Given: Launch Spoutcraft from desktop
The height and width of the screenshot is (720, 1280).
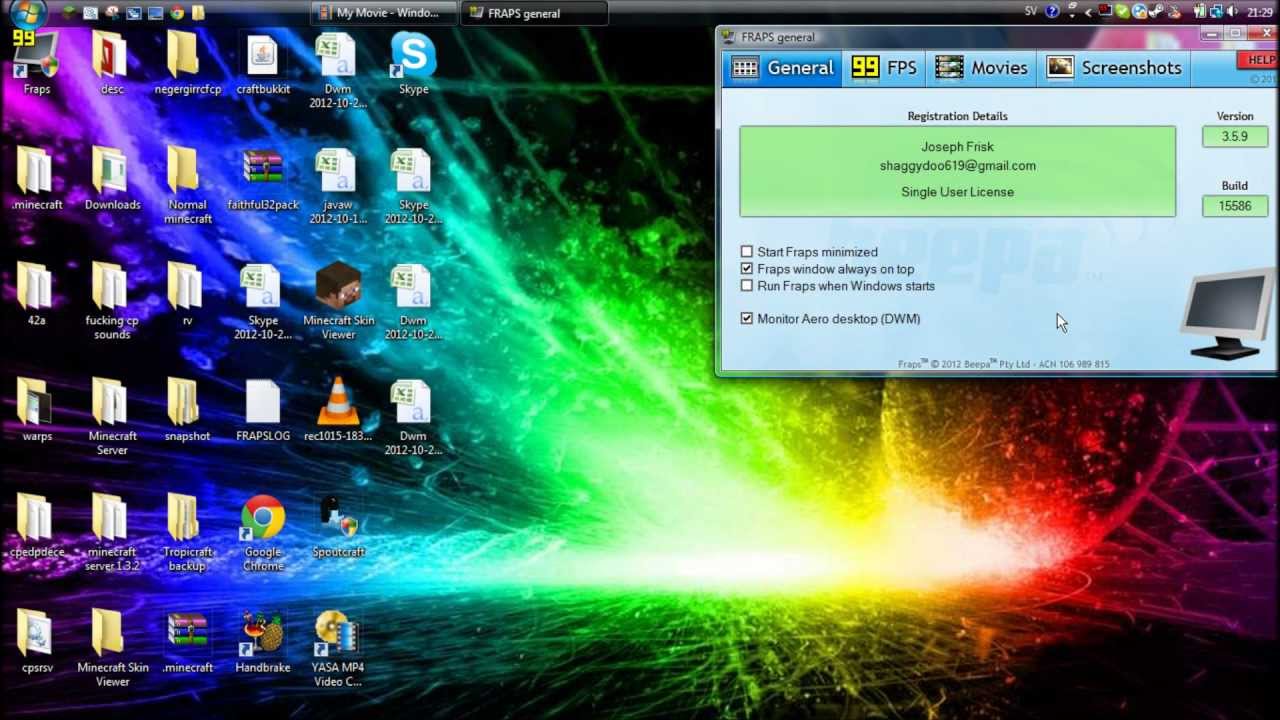Looking at the screenshot, I should [338, 525].
